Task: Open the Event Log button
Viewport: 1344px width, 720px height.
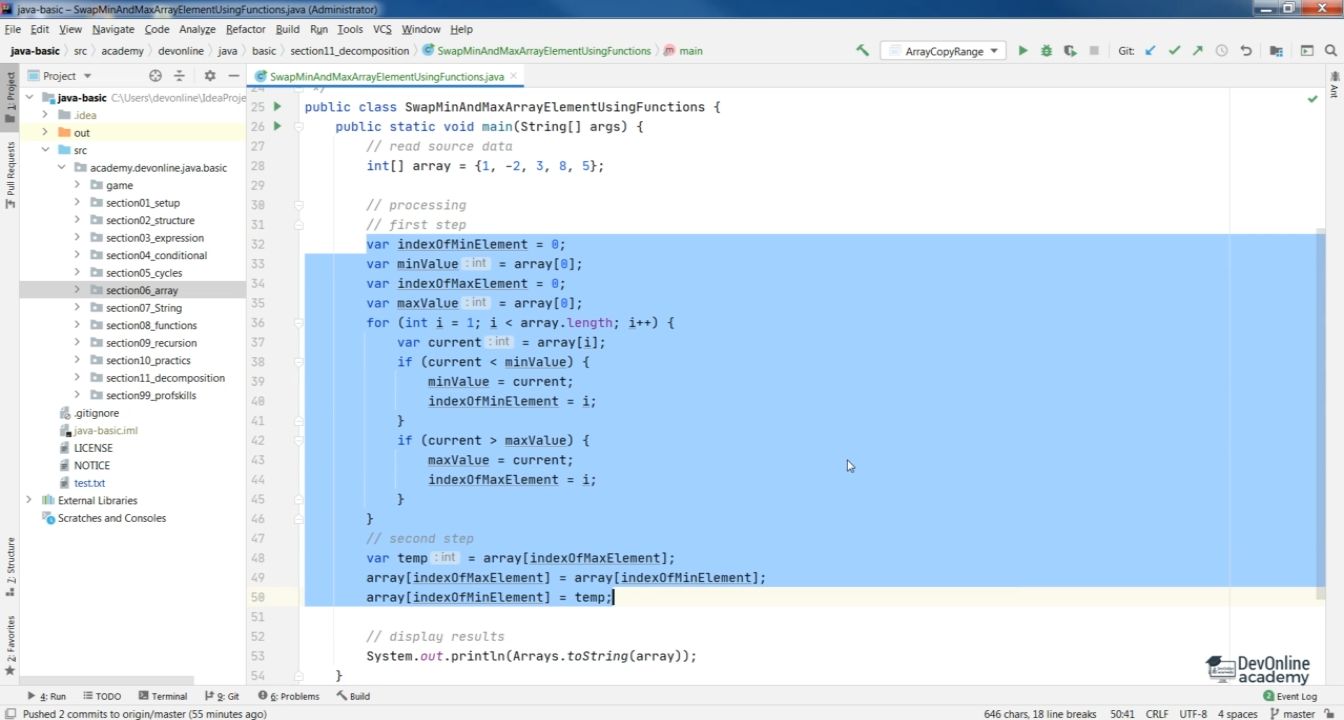Action: [1290, 696]
